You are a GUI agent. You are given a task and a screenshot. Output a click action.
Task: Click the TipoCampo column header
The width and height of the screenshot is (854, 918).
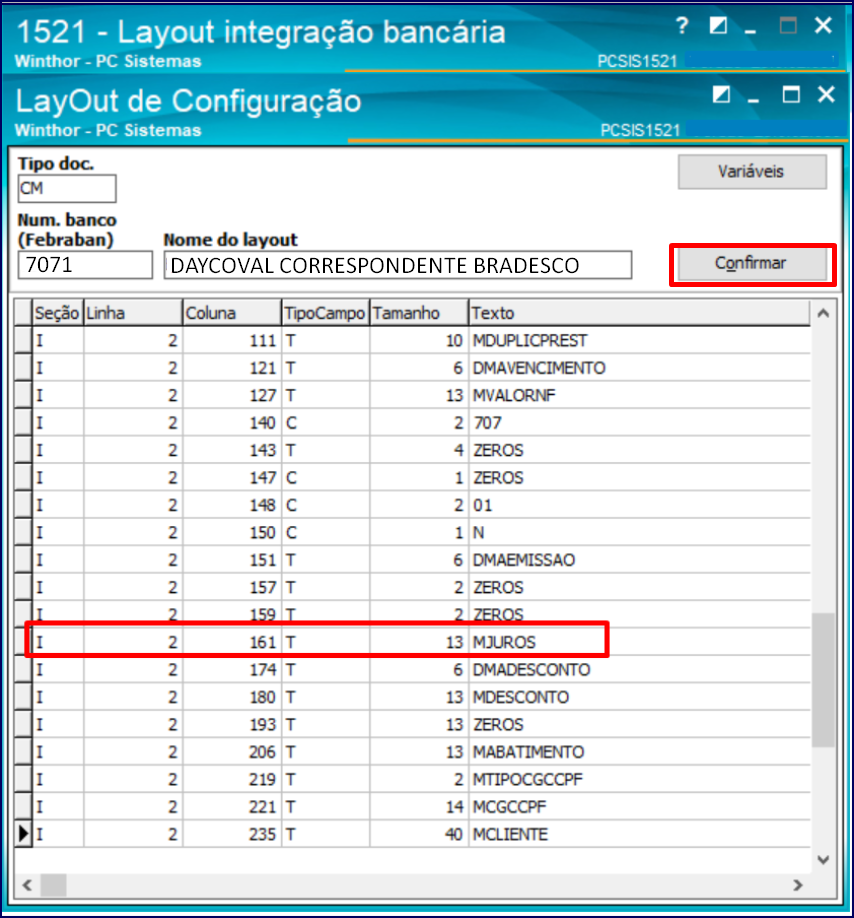click(325, 313)
